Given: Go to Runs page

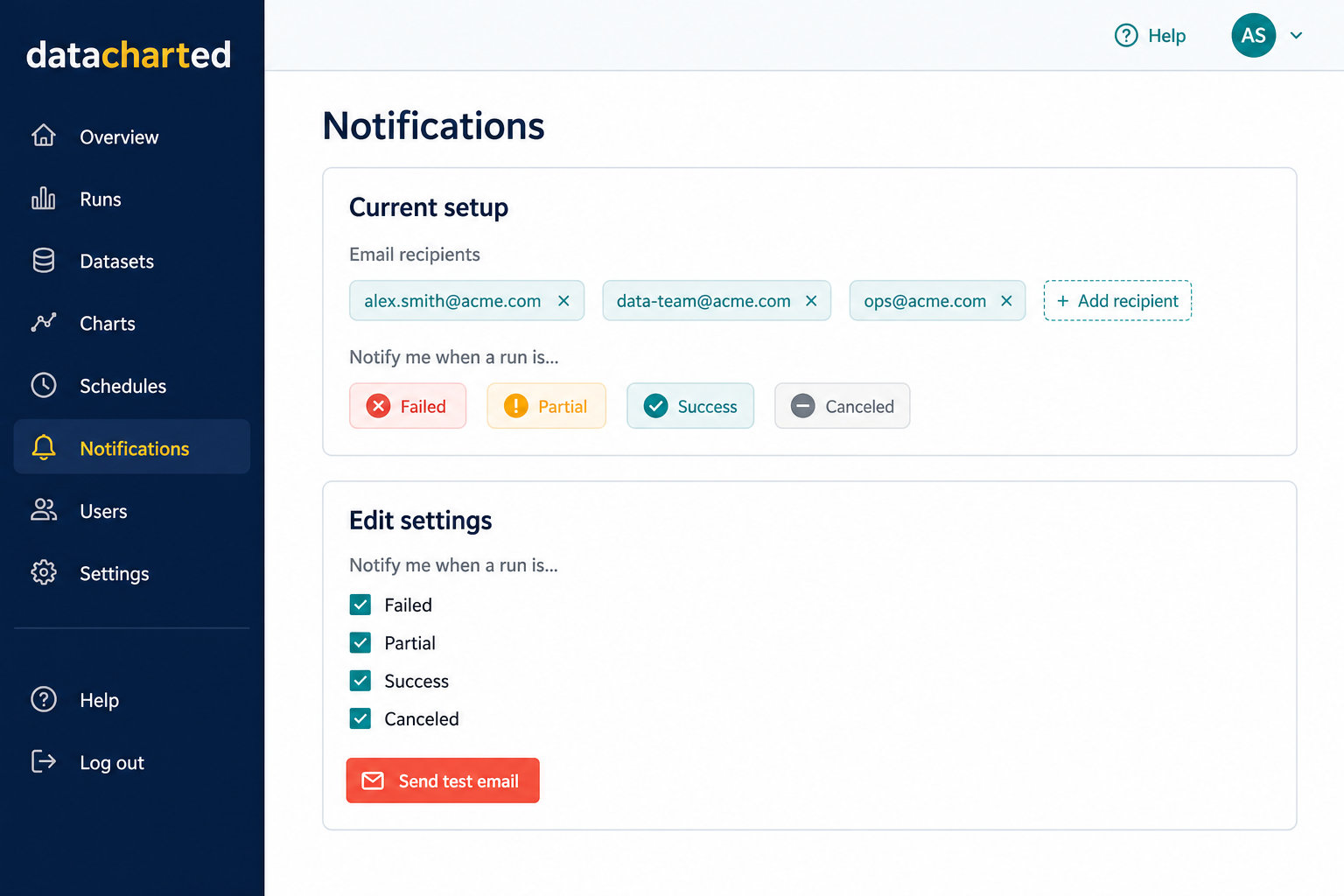Looking at the screenshot, I should (x=101, y=199).
